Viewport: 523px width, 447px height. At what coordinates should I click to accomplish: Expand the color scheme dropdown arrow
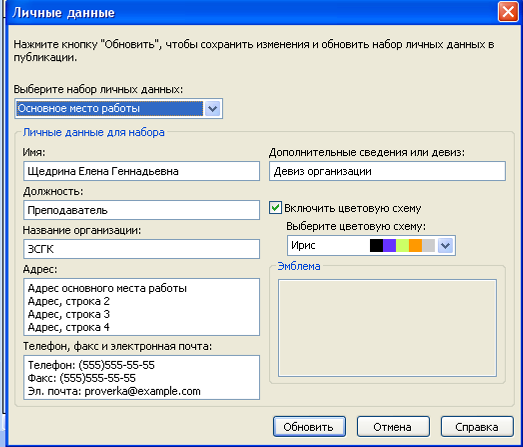click(446, 246)
